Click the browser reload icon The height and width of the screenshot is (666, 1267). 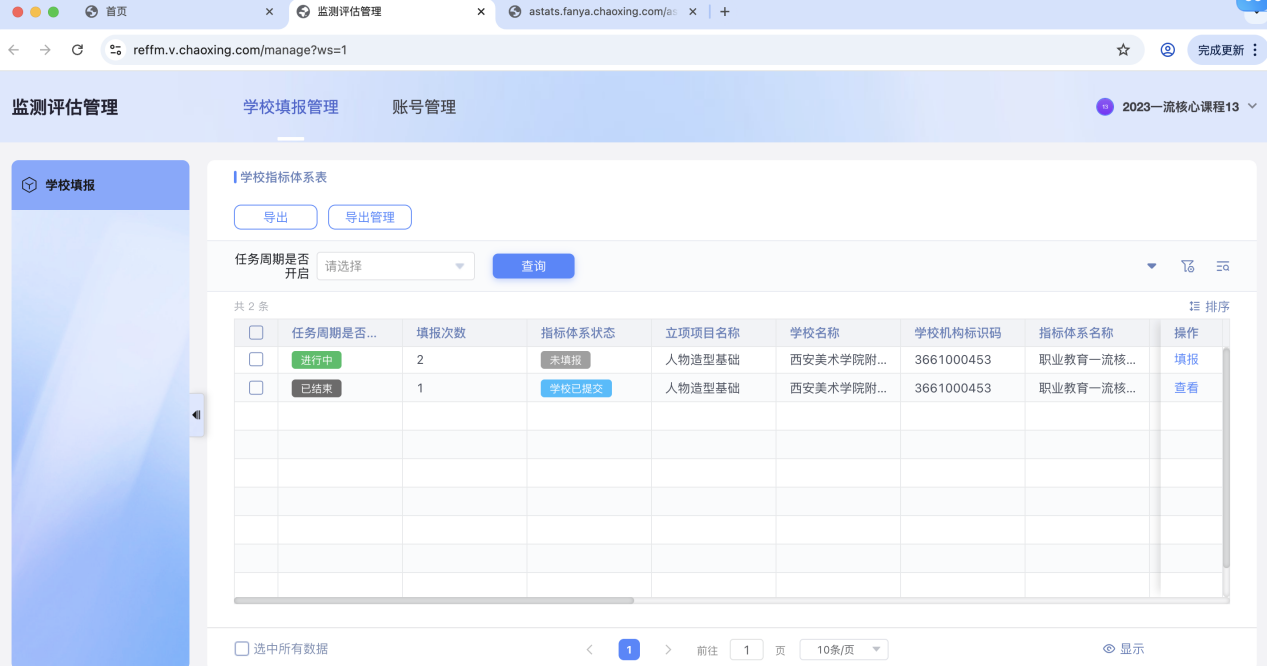(77, 50)
